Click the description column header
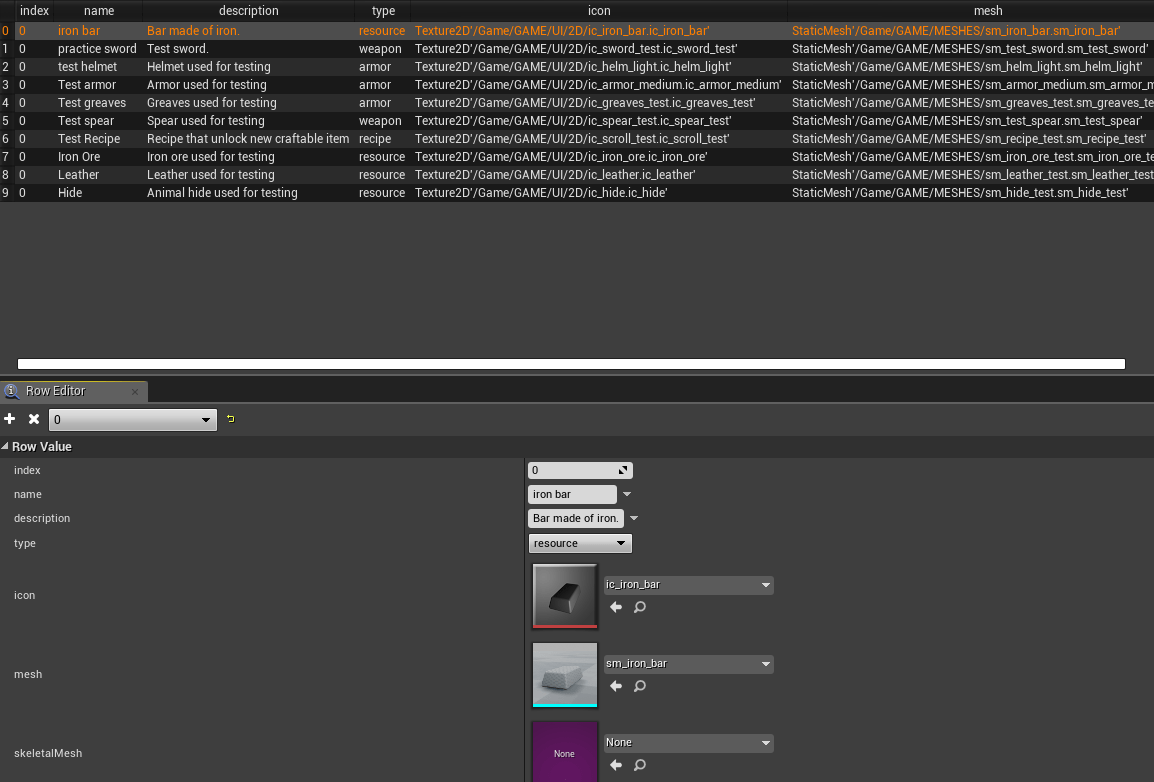The height and width of the screenshot is (782, 1154). (x=248, y=11)
